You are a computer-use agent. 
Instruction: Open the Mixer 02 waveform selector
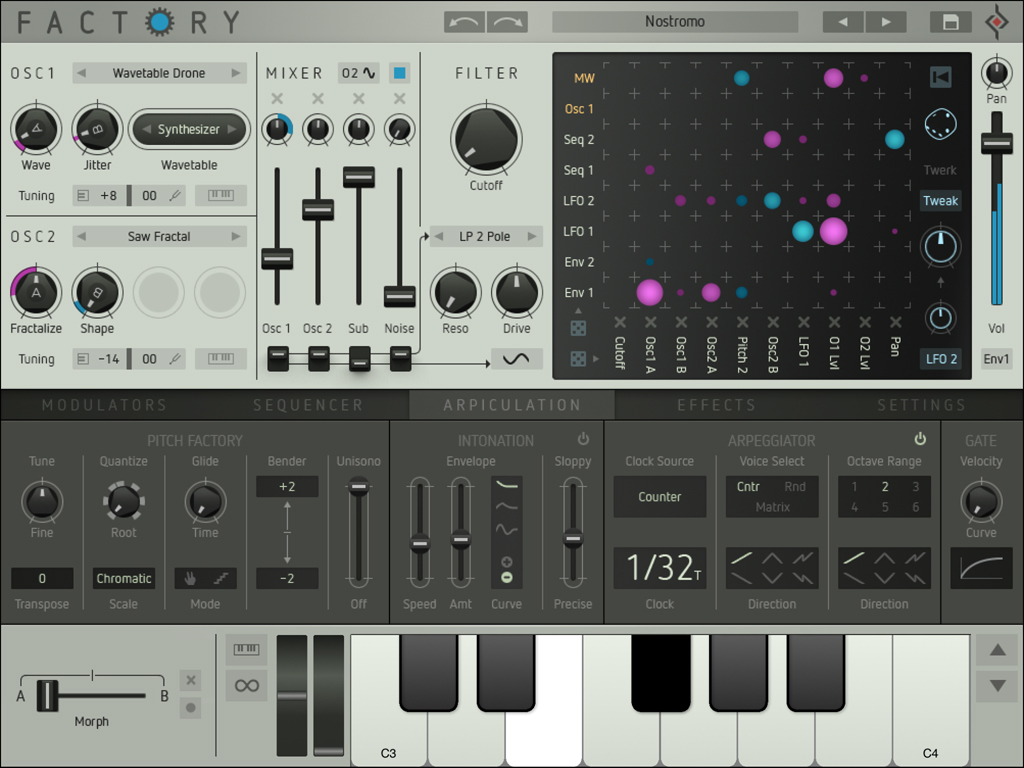coord(359,73)
